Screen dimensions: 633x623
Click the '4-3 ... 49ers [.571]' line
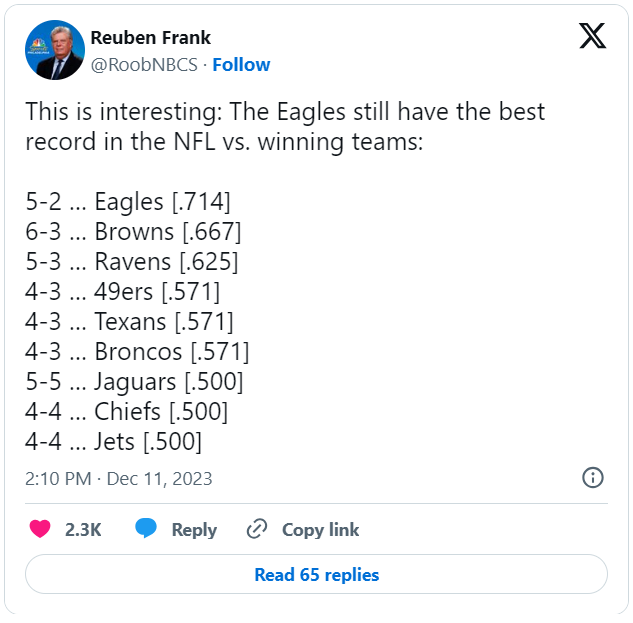pyautogui.click(x=122, y=292)
